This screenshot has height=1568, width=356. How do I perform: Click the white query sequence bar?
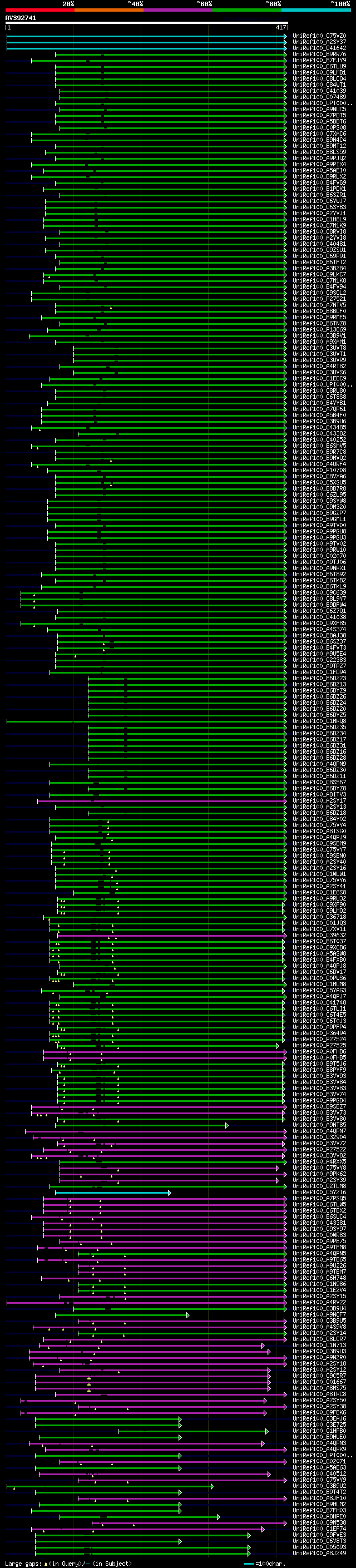pos(147,23)
